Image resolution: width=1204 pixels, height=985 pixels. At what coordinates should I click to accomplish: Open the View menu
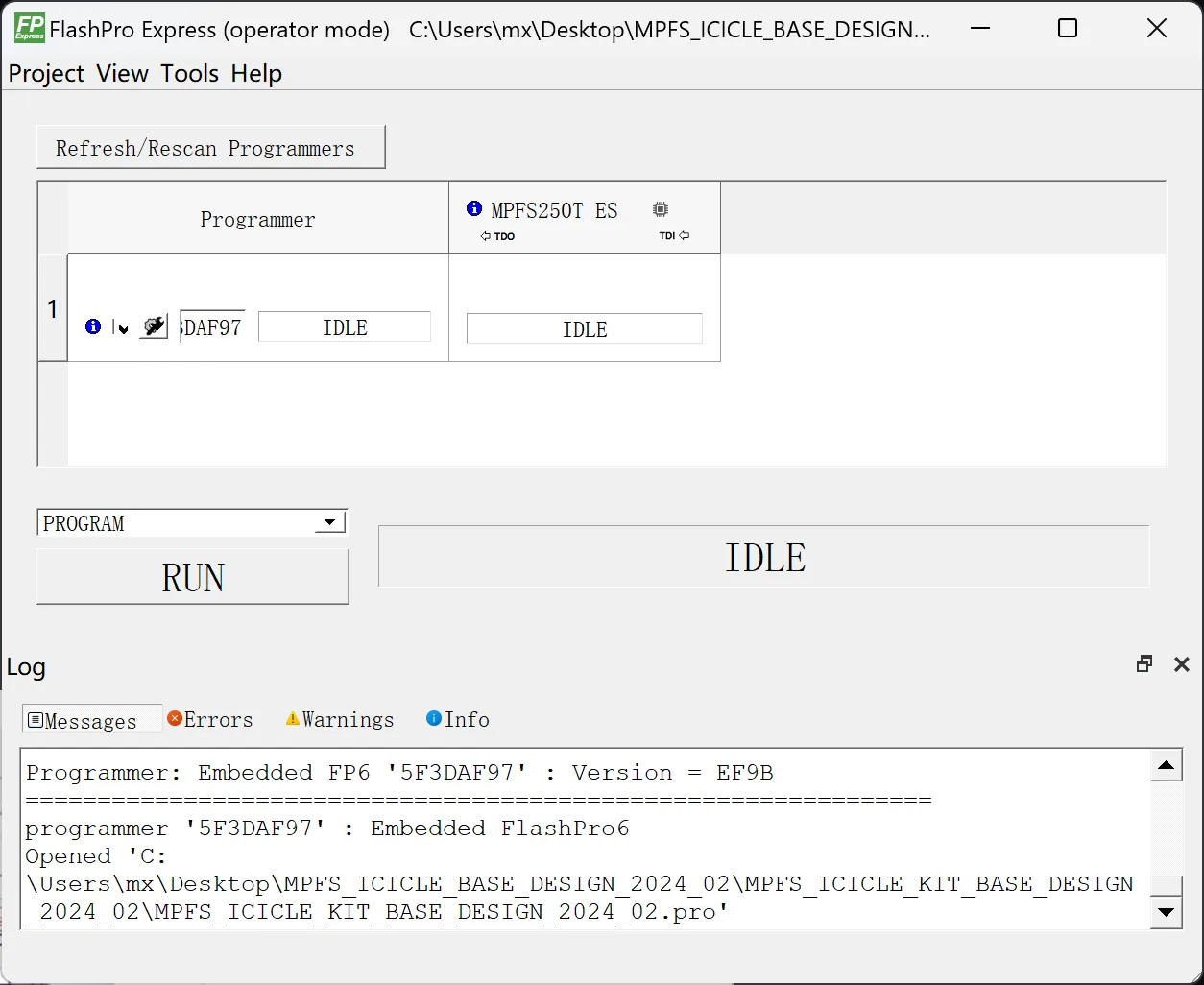[122, 74]
